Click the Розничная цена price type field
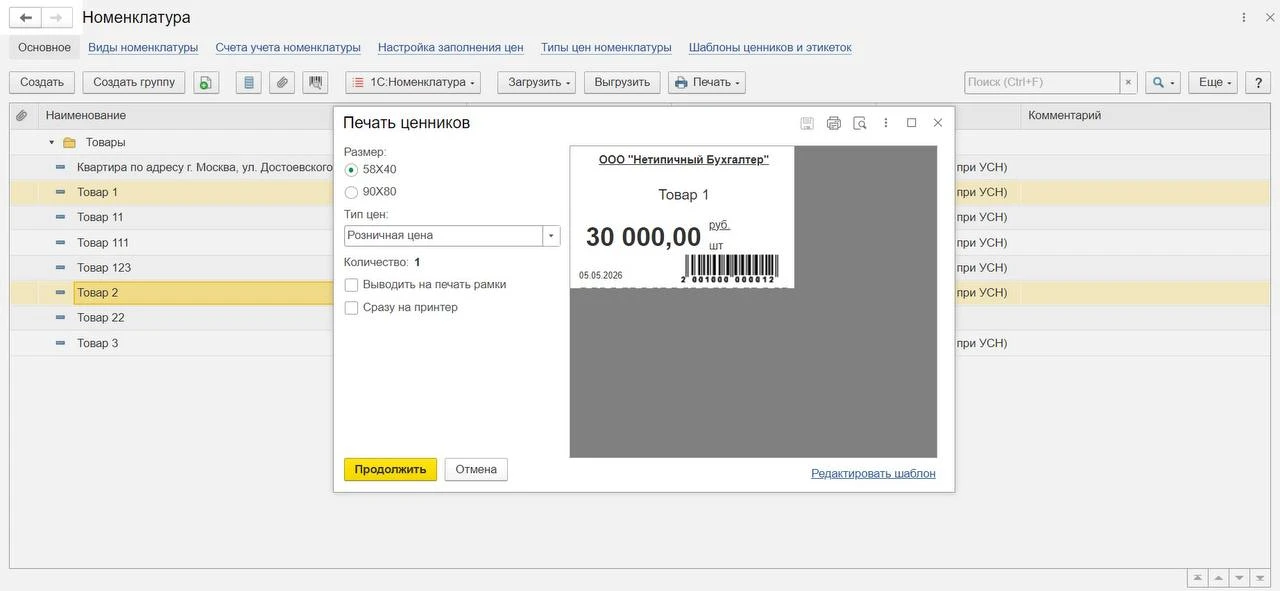Image resolution: width=1280 pixels, height=591 pixels. point(444,236)
